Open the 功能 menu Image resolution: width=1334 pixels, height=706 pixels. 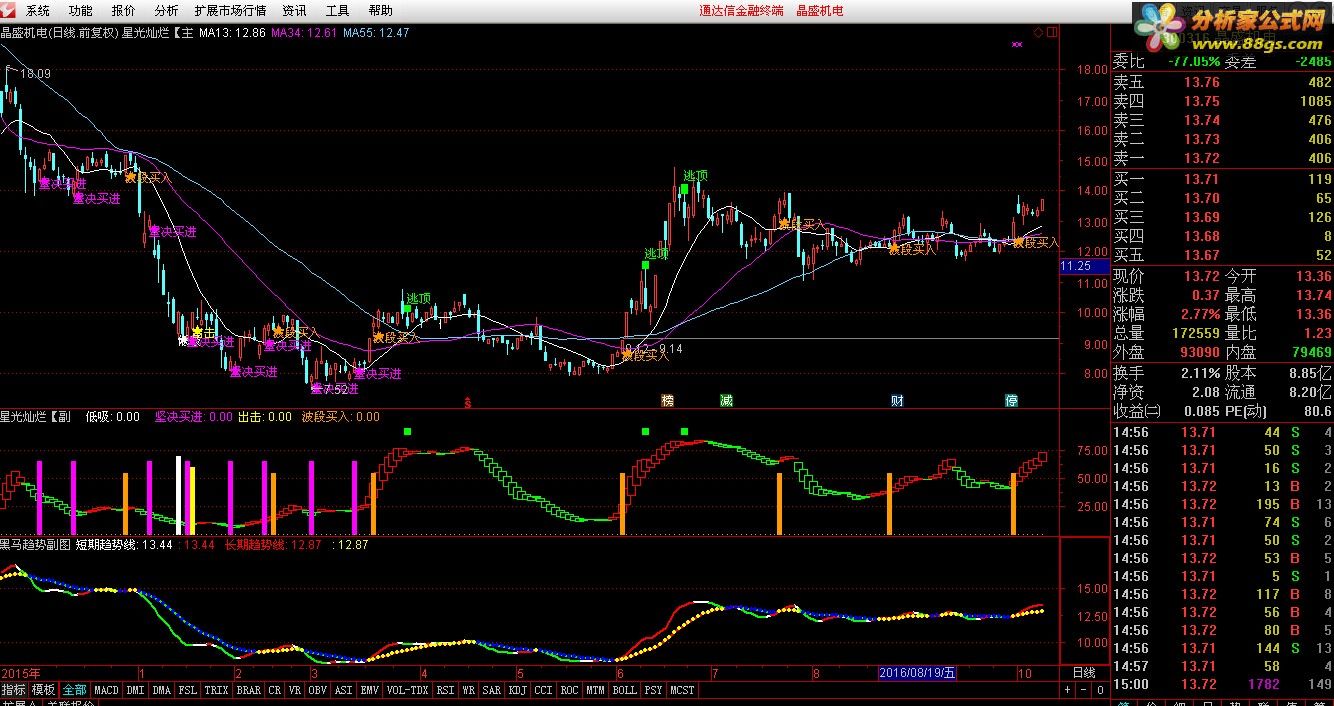(81, 11)
